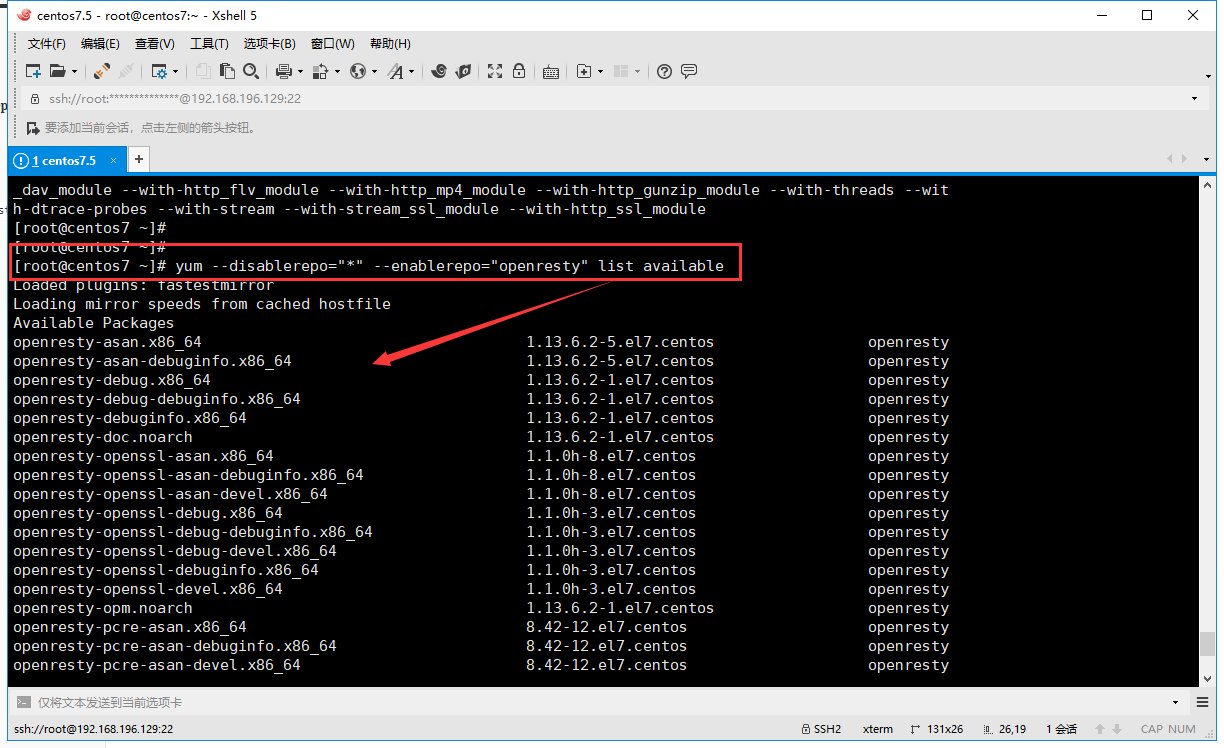
Task: Expand the Print icon dropdown arrow
Action: pyautogui.click(x=300, y=72)
